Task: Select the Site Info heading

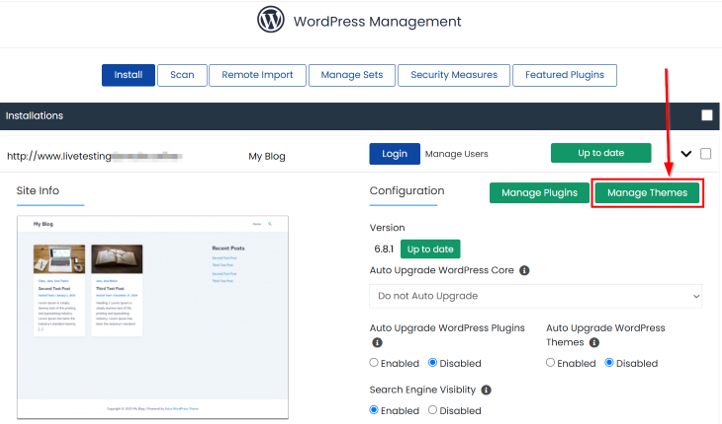Action: pos(38,191)
